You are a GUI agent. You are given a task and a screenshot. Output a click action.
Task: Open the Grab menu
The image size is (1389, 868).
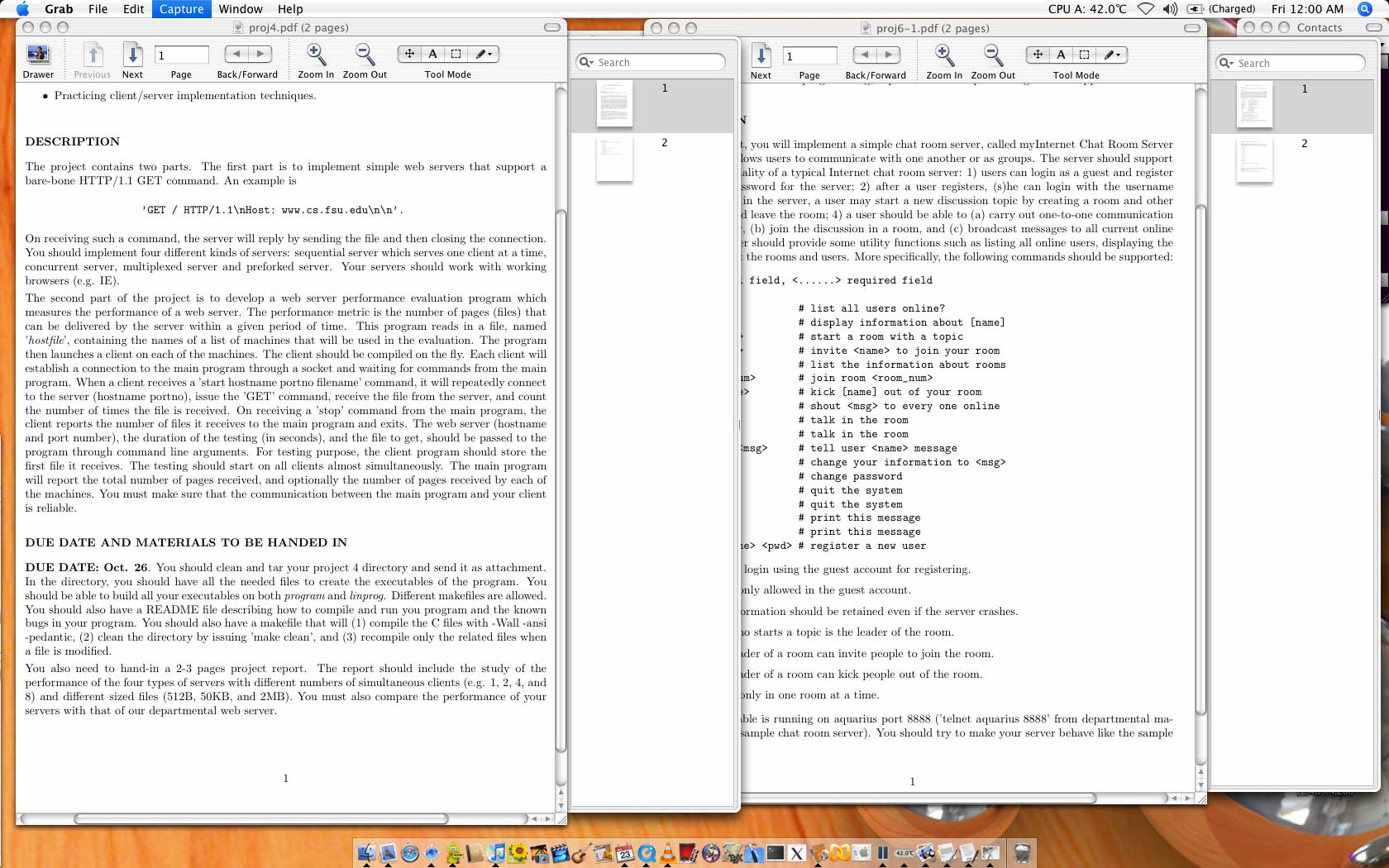(59, 9)
